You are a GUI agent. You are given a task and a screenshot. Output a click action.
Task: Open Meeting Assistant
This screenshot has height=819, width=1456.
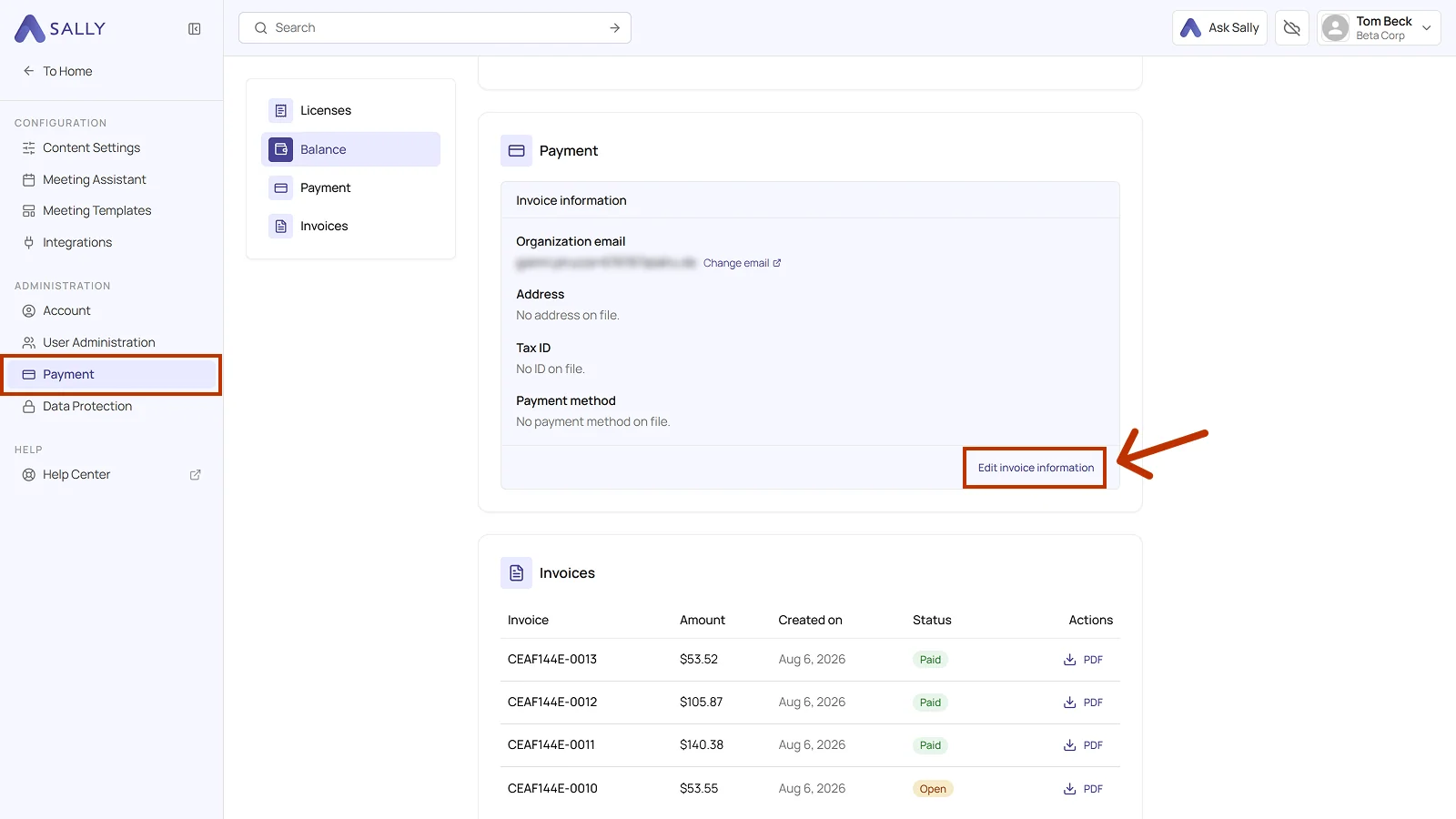click(x=94, y=179)
